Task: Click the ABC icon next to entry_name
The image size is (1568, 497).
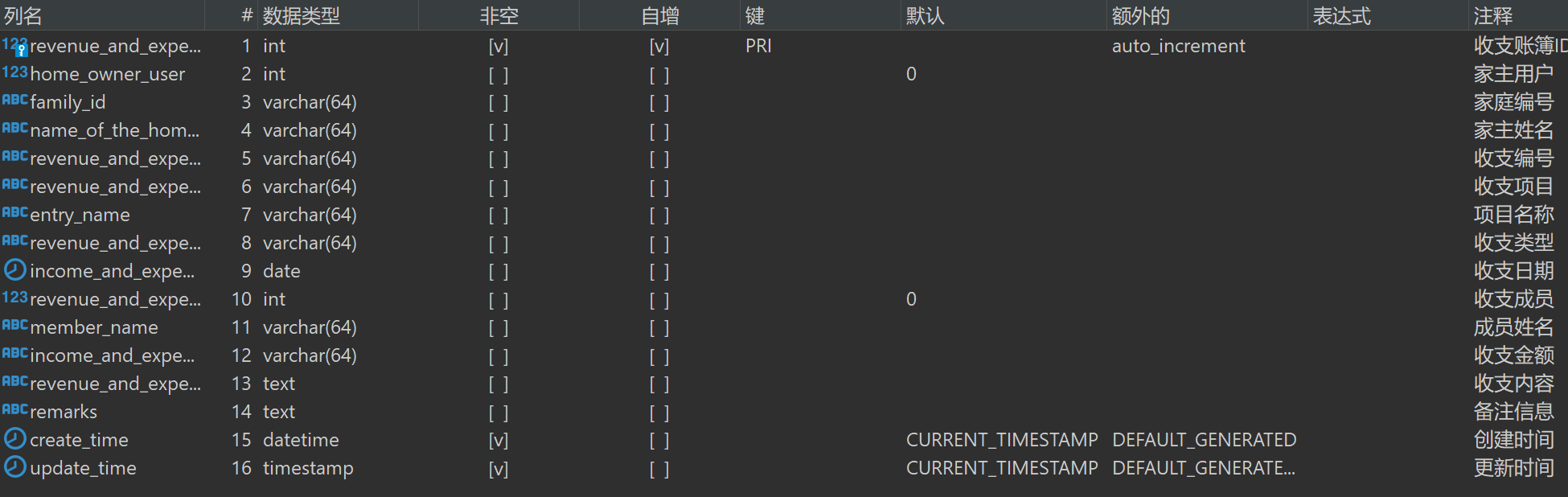Action: (x=14, y=214)
